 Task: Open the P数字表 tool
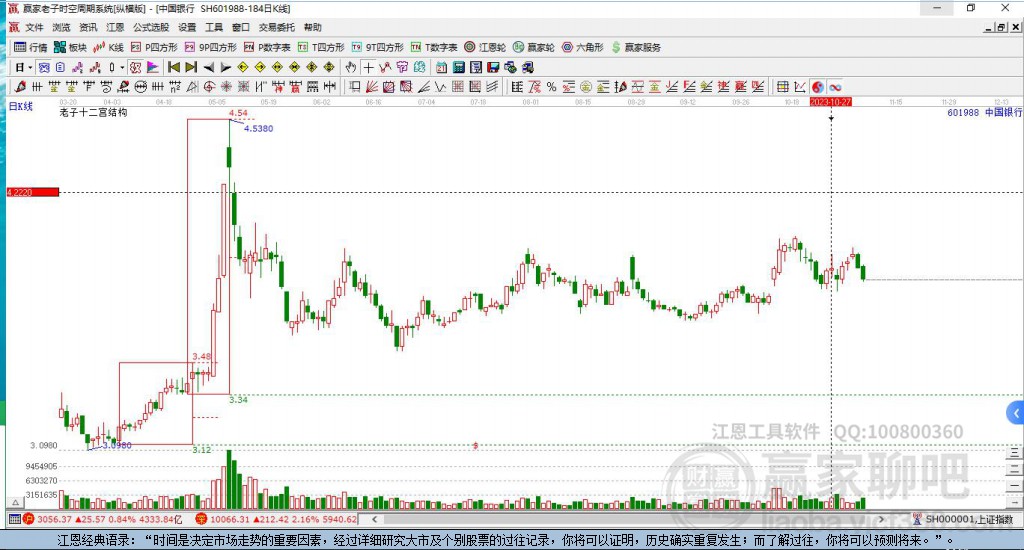(x=267, y=47)
